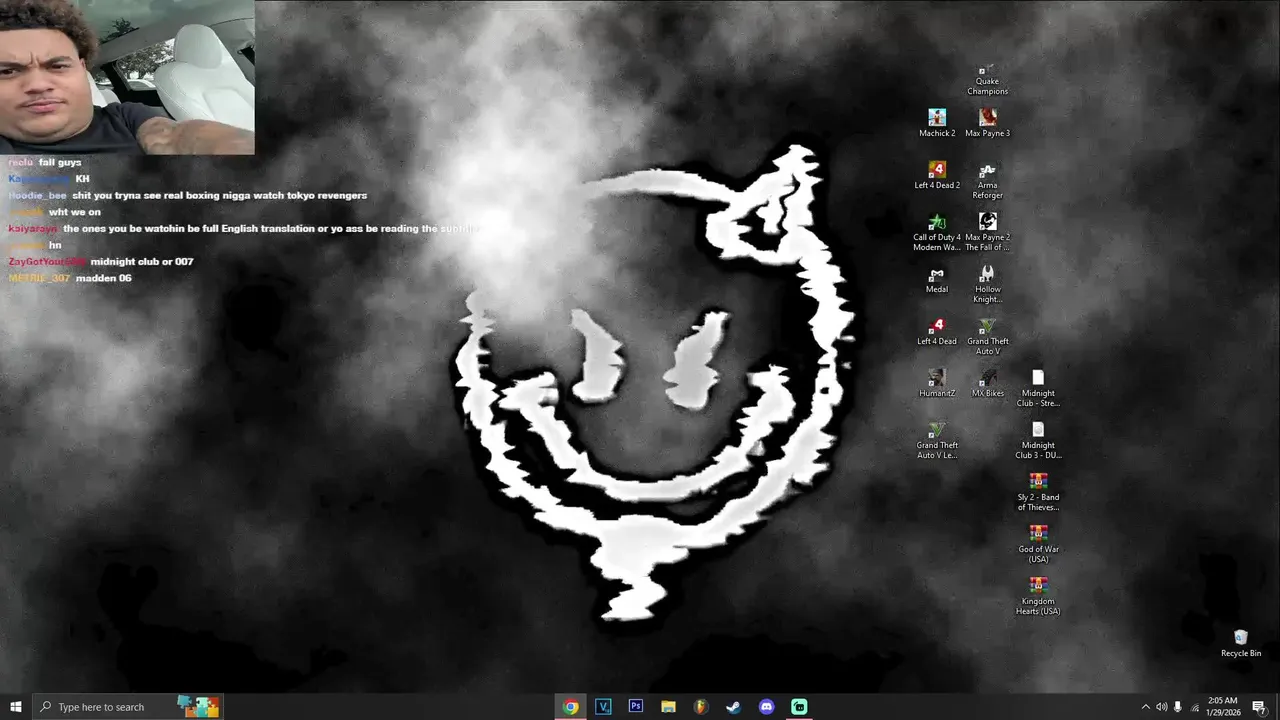Click chat message 'wht we on'
1280x720 pixels.
pos(74,212)
